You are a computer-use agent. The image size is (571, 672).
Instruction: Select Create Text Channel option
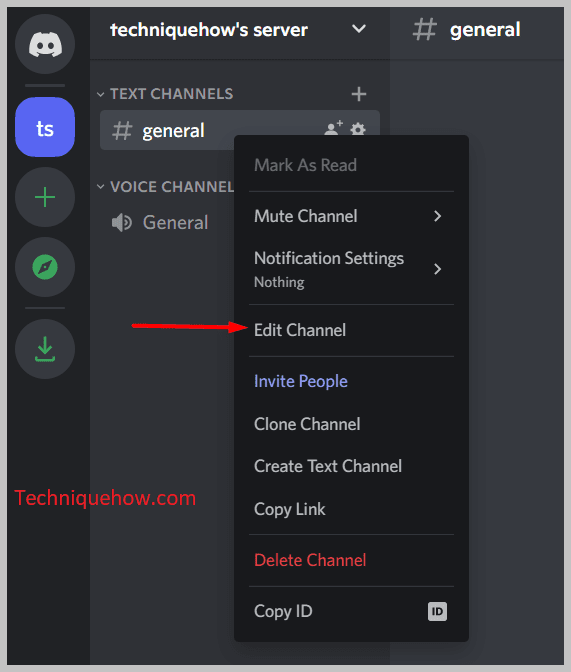tap(352, 466)
